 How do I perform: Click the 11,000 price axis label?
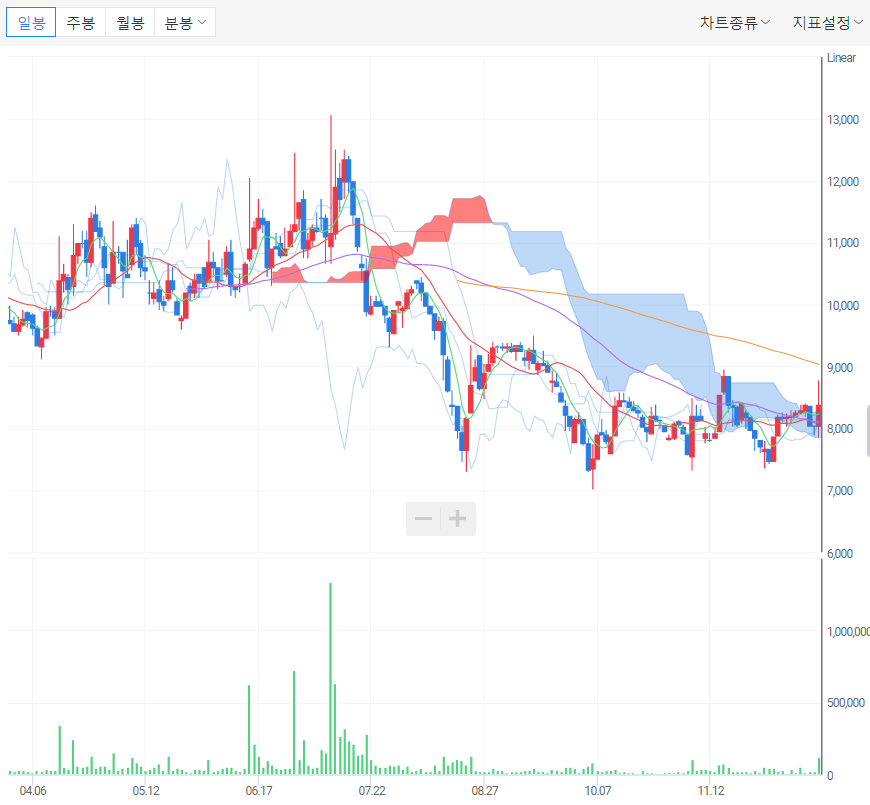point(843,243)
